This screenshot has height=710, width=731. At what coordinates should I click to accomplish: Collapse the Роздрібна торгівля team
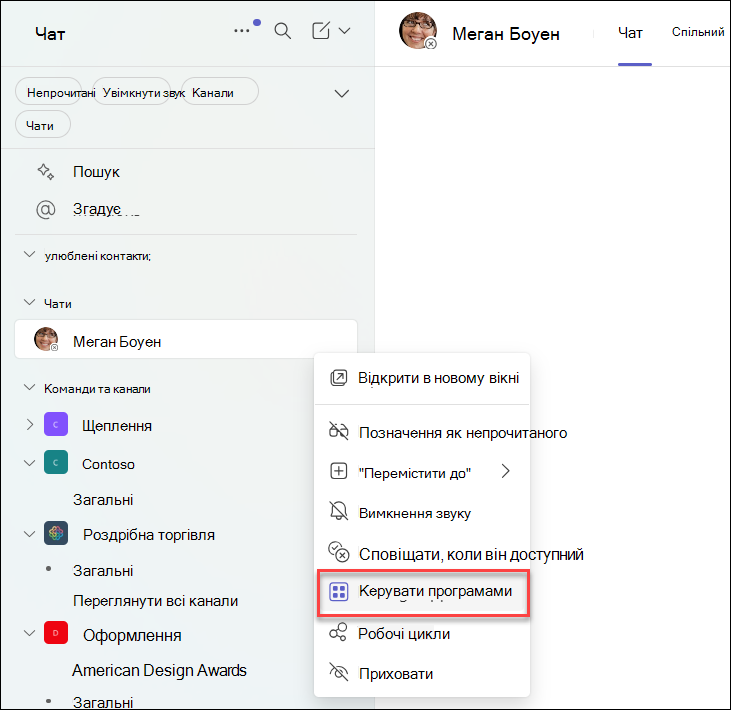tap(29, 534)
